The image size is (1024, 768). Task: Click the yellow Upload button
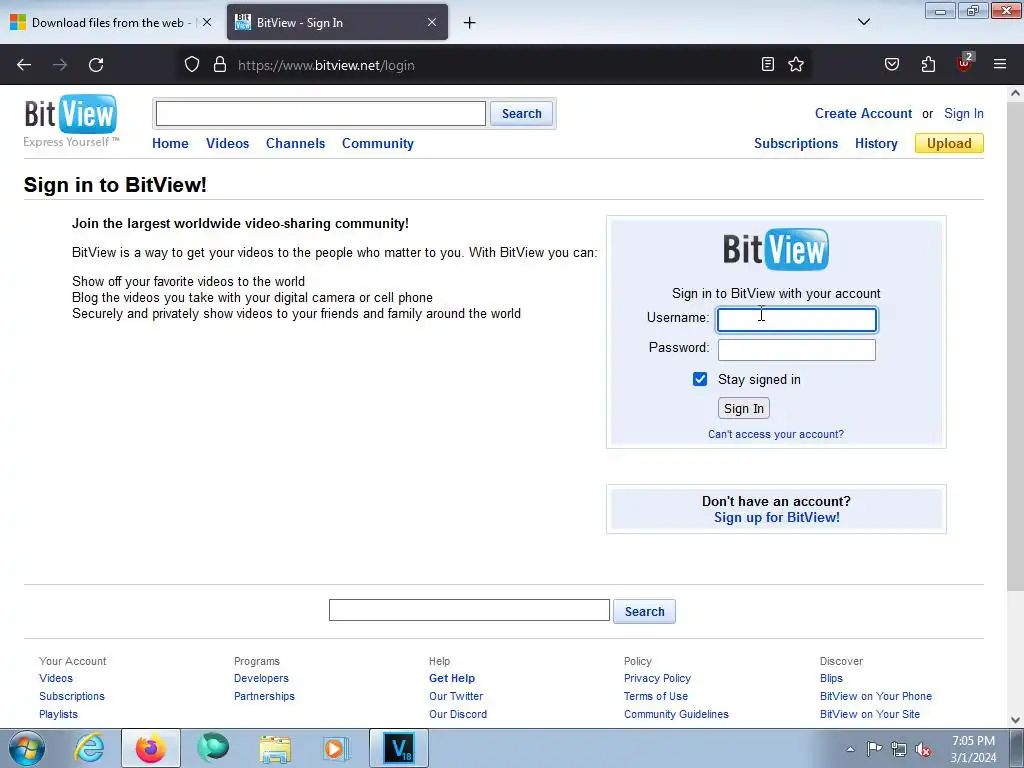coord(949,144)
